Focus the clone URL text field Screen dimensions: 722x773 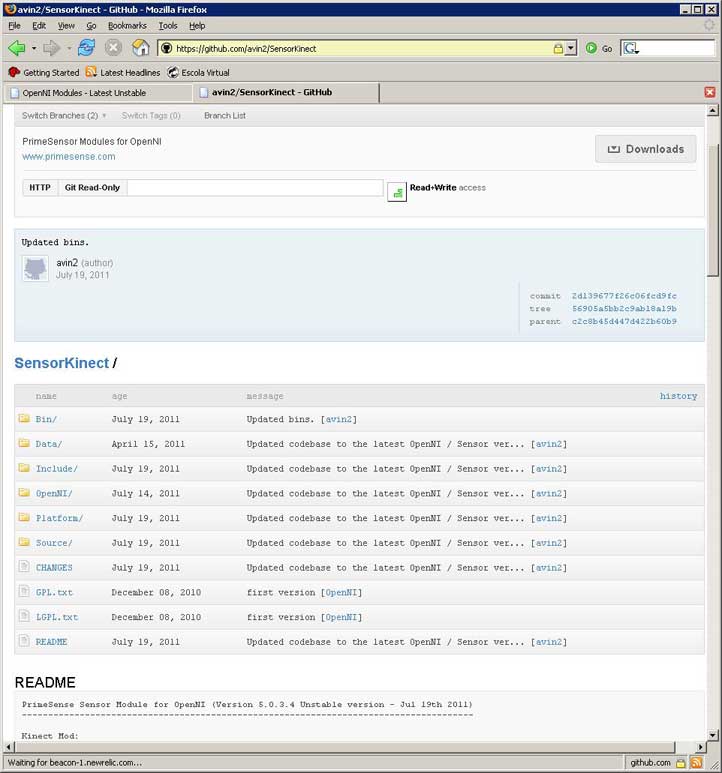click(x=255, y=187)
